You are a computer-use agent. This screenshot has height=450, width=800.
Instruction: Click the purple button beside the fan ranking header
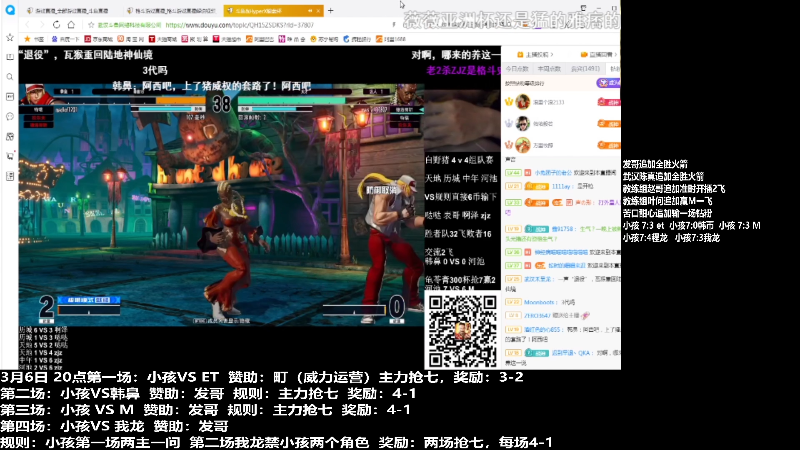coord(608,83)
